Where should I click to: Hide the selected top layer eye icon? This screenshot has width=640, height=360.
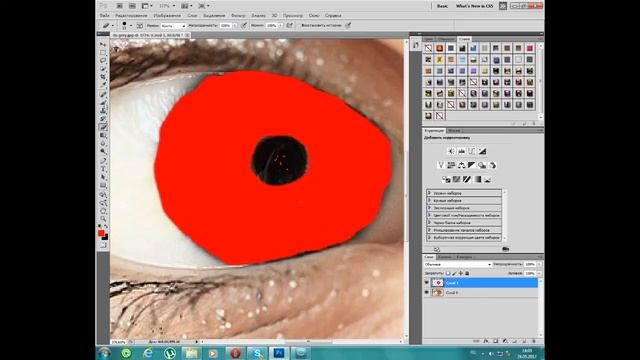(427, 282)
